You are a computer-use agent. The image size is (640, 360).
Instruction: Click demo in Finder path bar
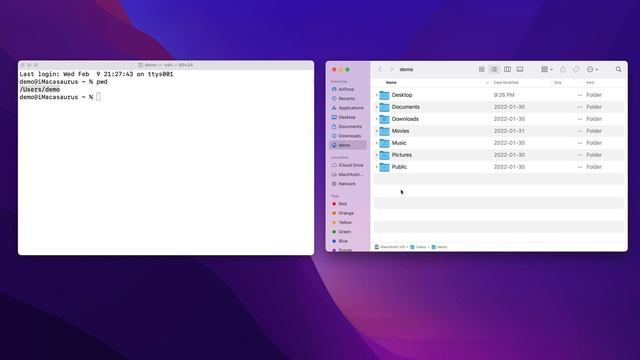439,247
